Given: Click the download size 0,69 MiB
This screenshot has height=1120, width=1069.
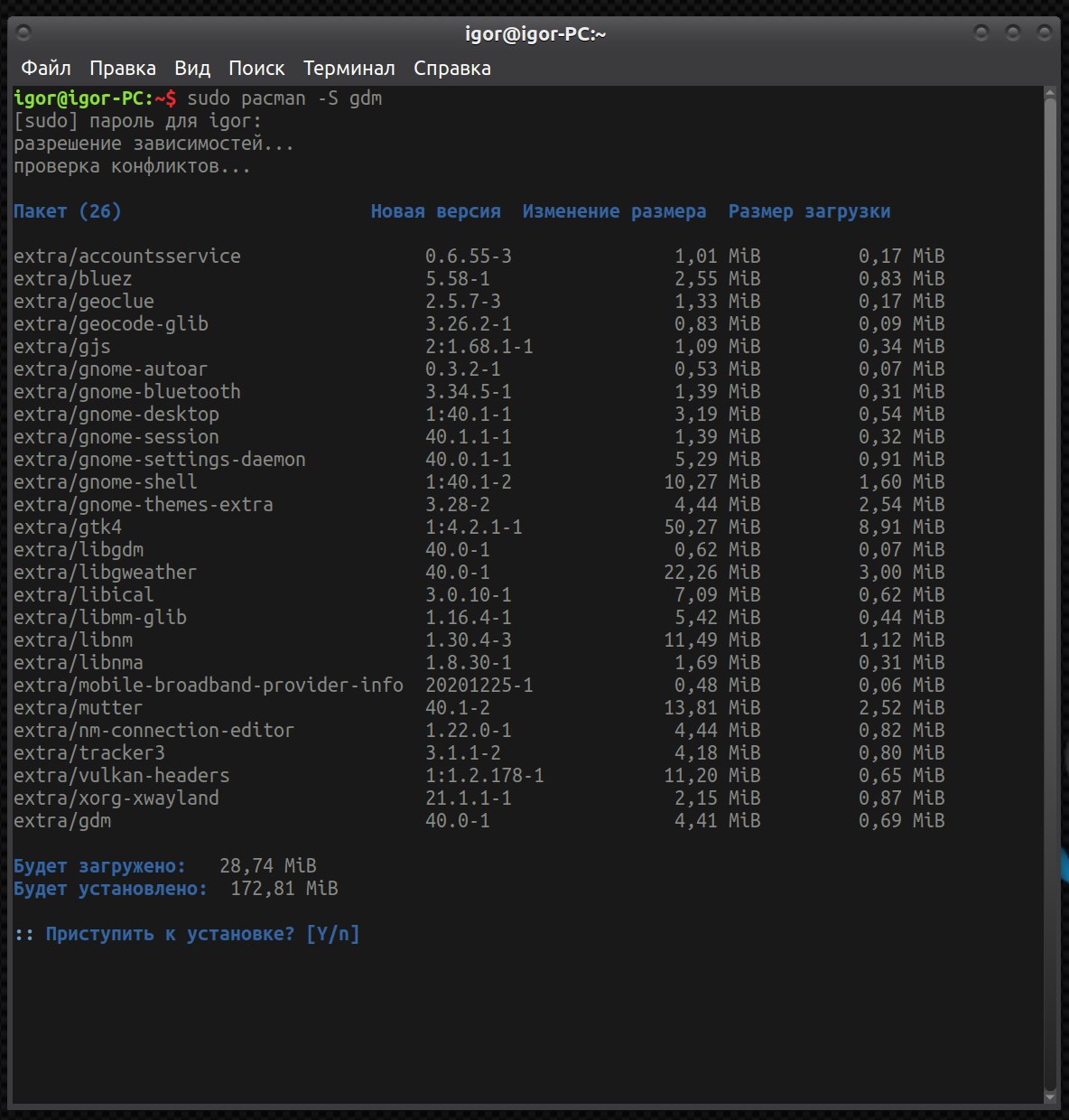Looking at the screenshot, I should click(902, 821).
